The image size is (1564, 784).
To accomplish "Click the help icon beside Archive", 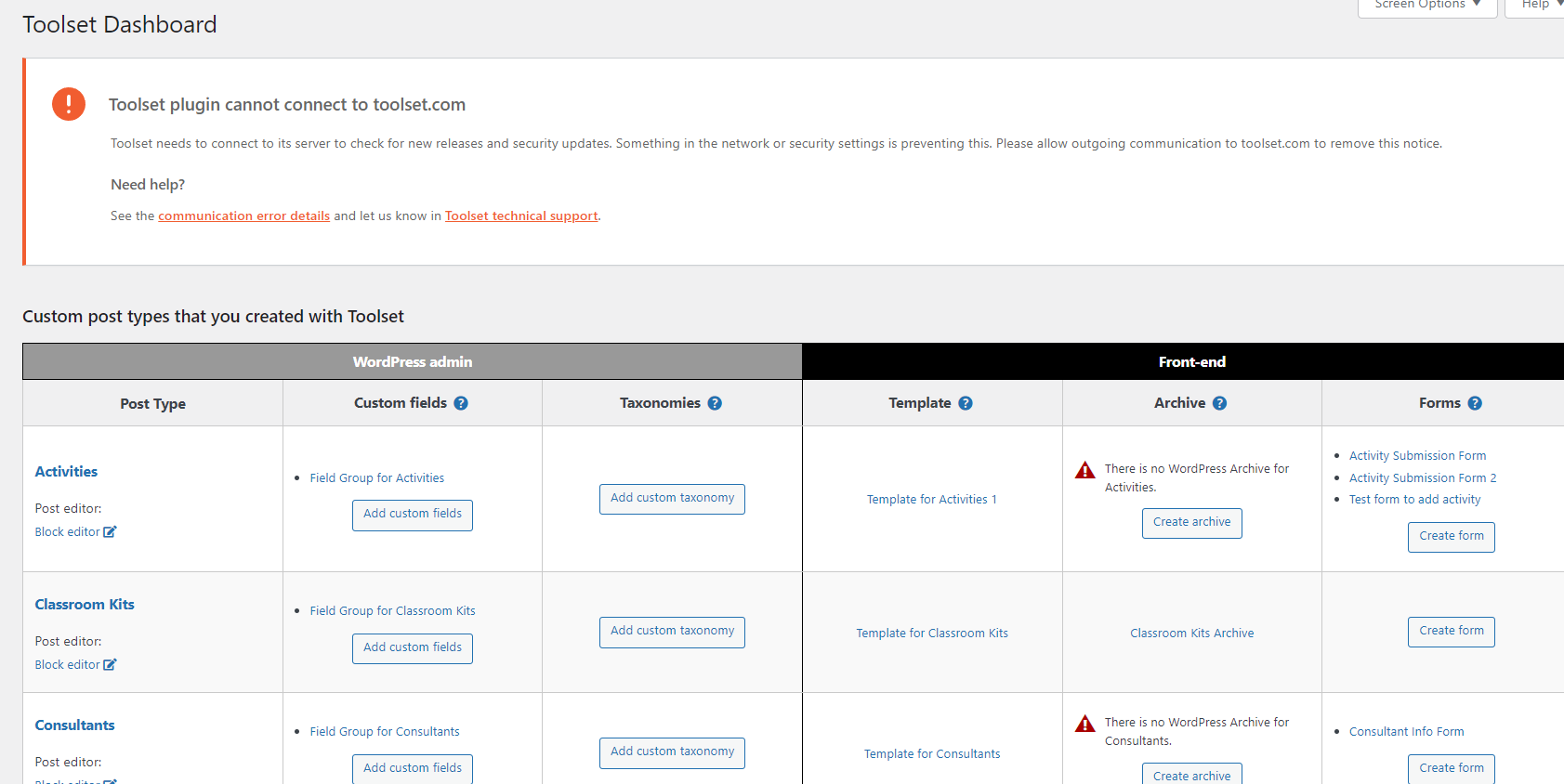I will tap(1220, 403).
